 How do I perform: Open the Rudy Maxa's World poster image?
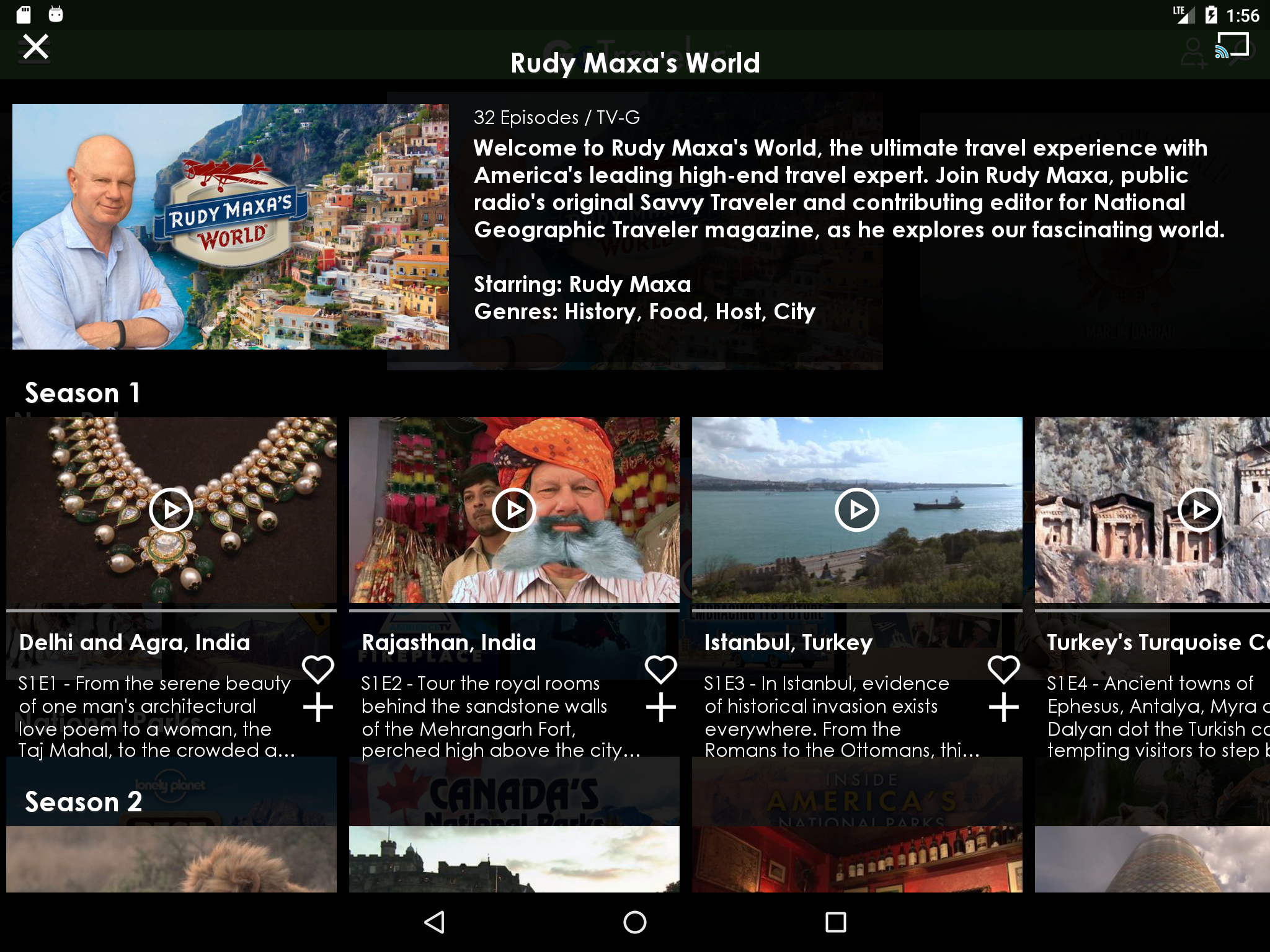point(230,227)
